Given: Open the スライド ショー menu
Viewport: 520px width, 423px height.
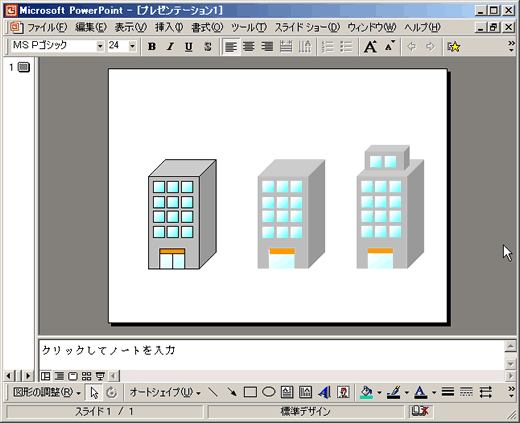Looking at the screenshot, I should pyautogui.click(x=307, y=27).
